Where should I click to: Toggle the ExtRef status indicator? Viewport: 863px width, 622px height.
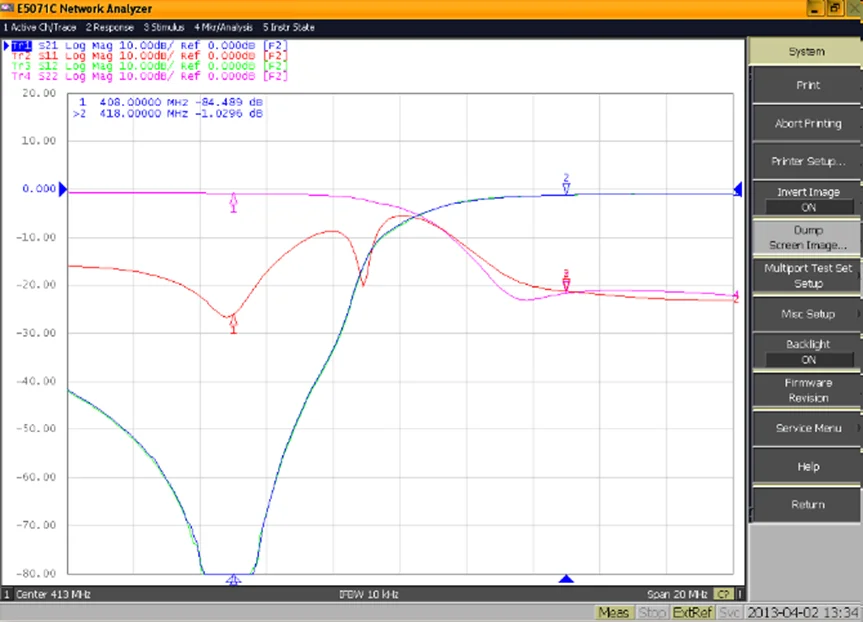[x=691, y=612]
